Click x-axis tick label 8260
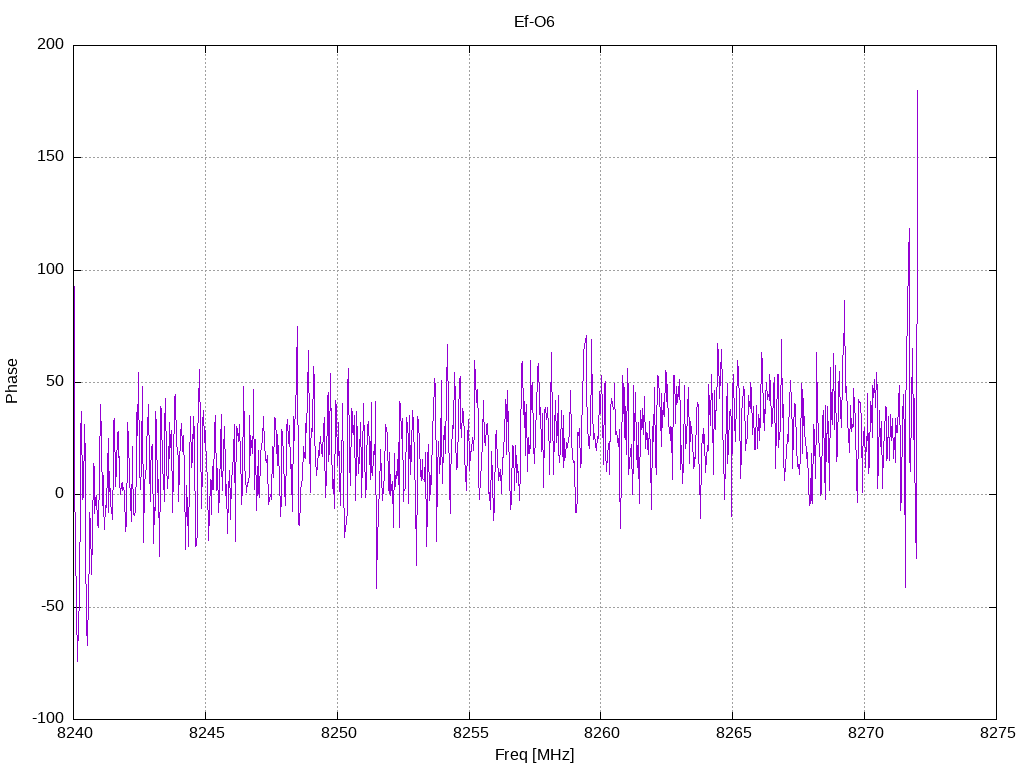Viewport: 1024px width, 768px height. [x=601, y=733]
